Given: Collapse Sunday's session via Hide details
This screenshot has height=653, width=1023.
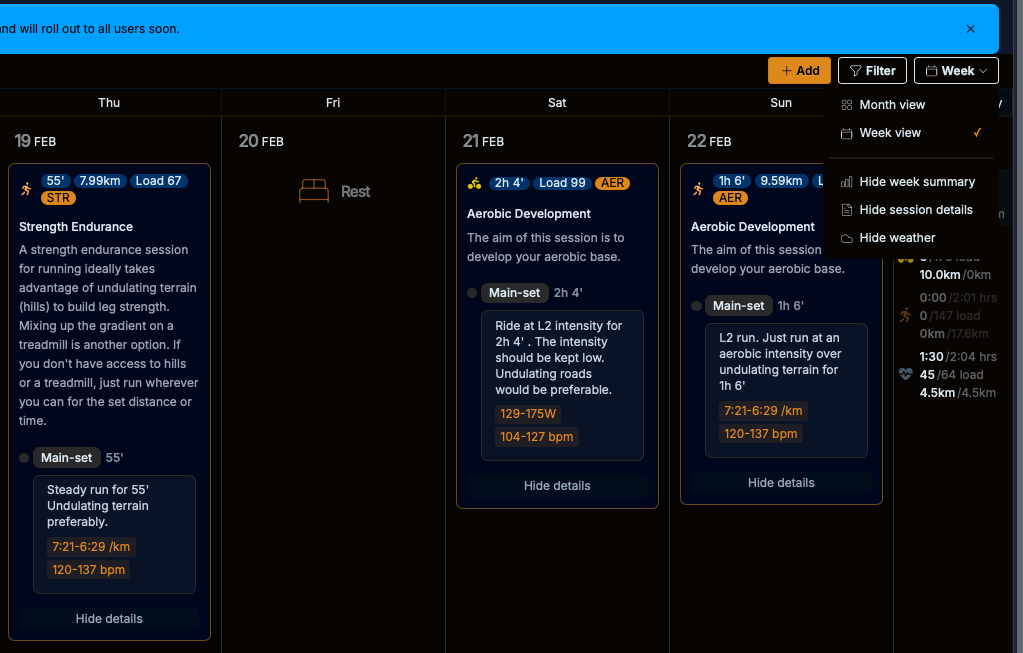Looking at the screenshot, I should [781, 483].
